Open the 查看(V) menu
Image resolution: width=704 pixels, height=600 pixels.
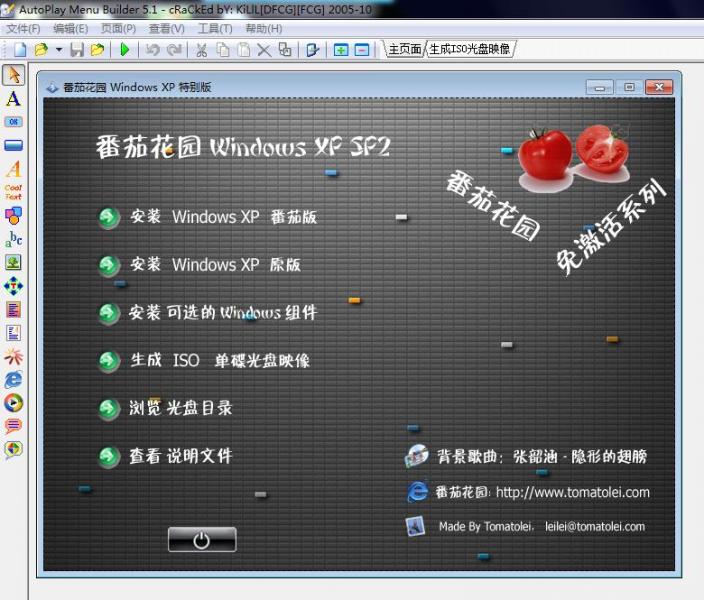coord(167,29)
